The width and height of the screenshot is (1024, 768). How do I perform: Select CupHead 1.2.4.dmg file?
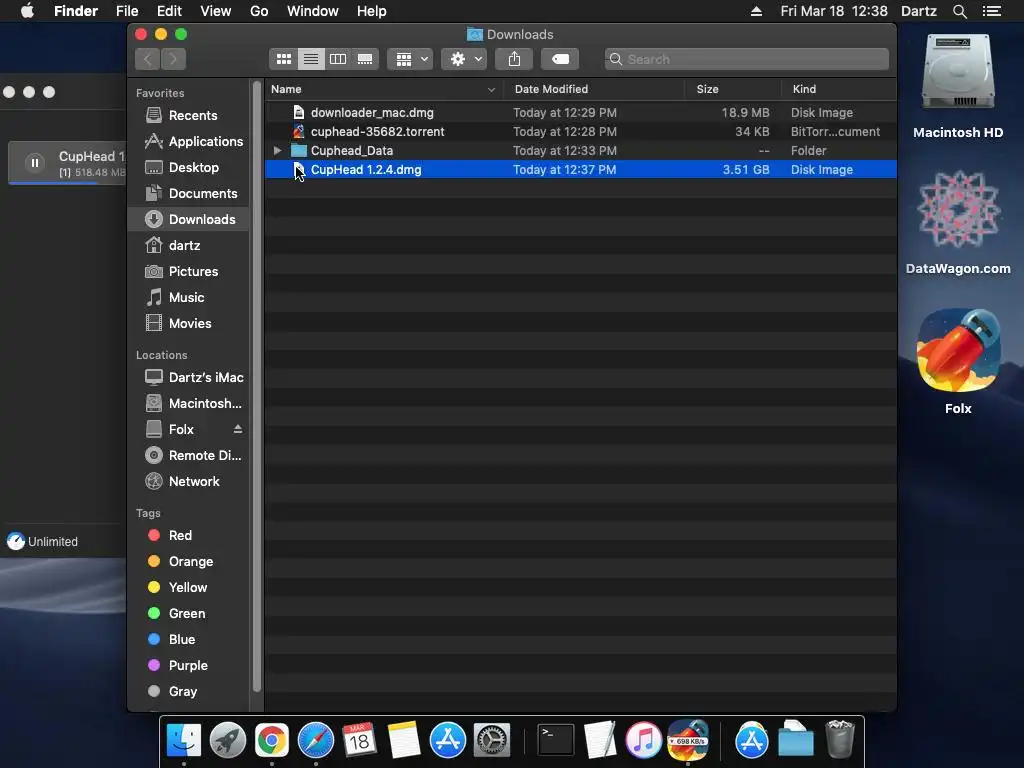coord(581,170)
